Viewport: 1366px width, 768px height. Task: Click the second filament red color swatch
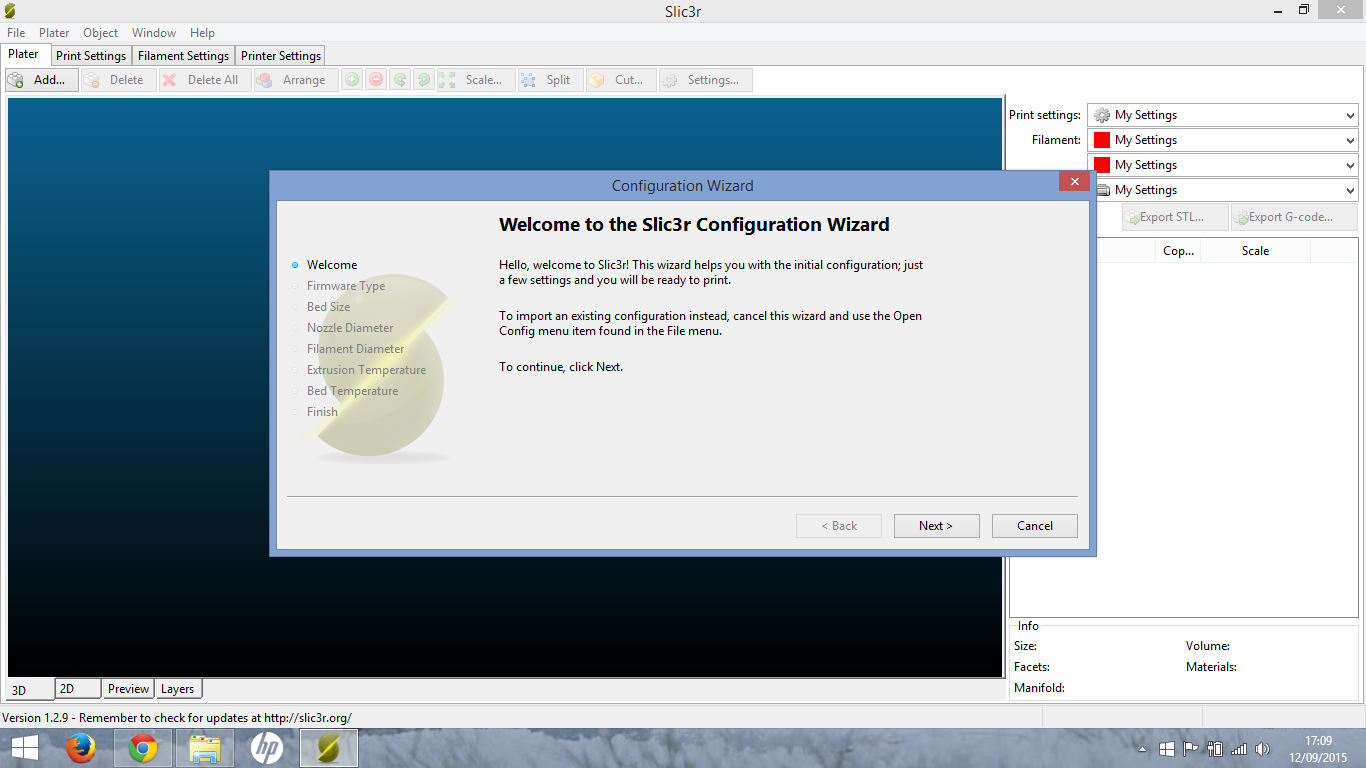(1102, 165)
